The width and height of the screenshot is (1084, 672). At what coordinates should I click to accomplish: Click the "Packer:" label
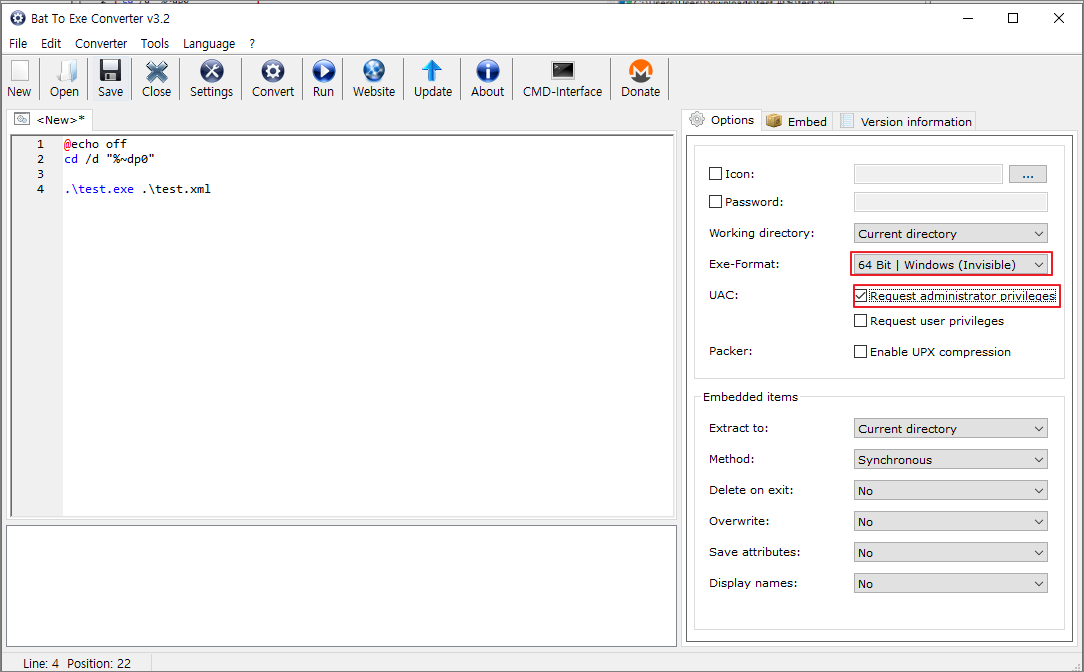pyautogui.click(x=730, y=351)
